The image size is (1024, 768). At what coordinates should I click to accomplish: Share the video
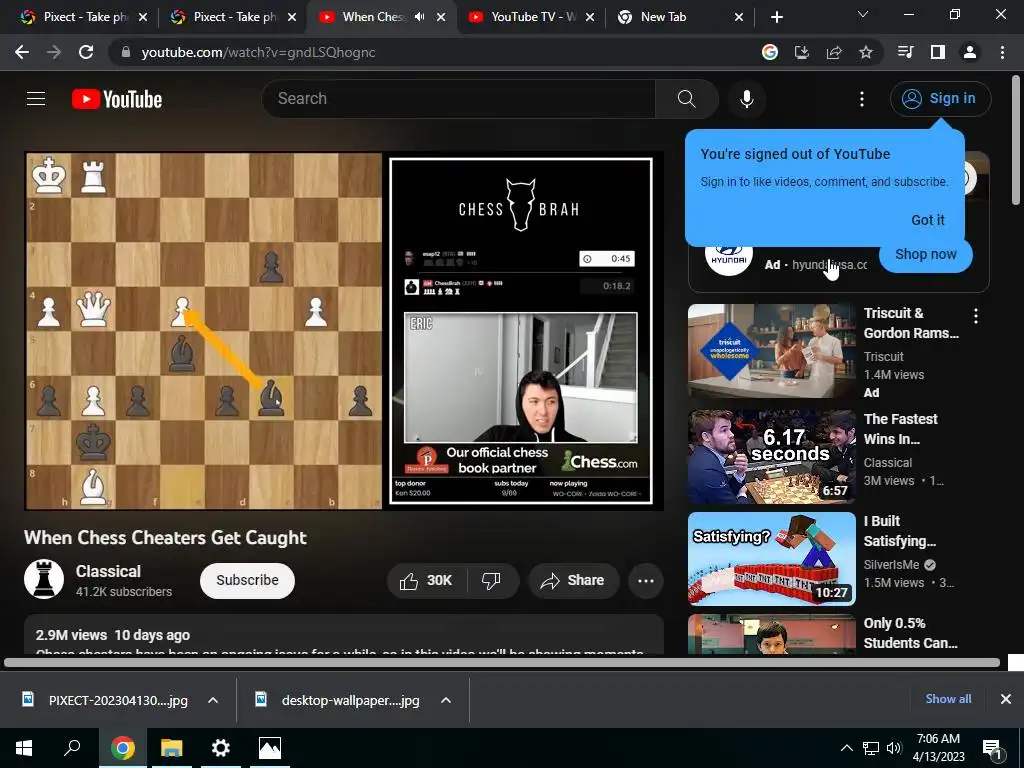573,581
